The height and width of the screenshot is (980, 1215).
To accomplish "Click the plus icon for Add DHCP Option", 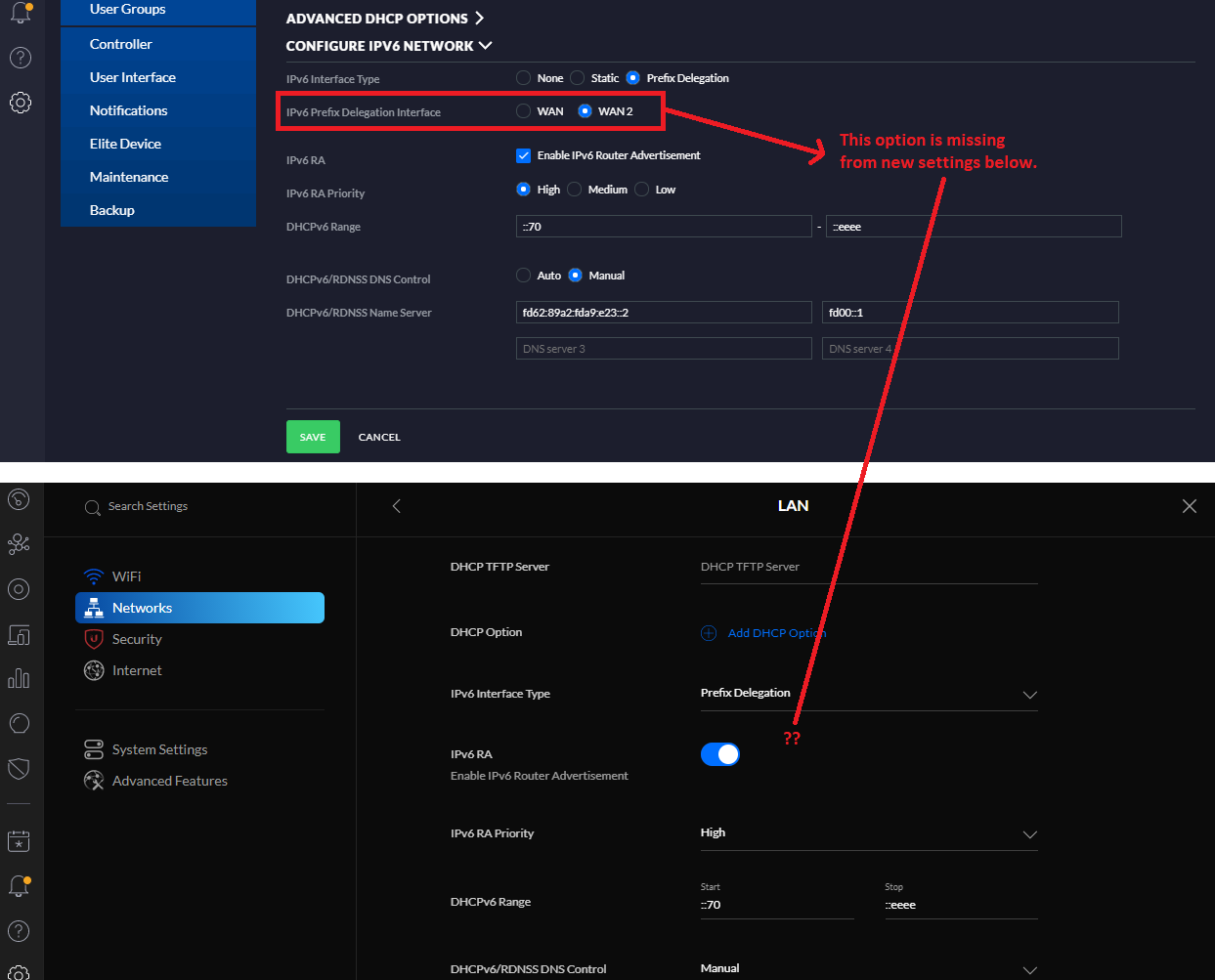I will [x=709, y=633].
